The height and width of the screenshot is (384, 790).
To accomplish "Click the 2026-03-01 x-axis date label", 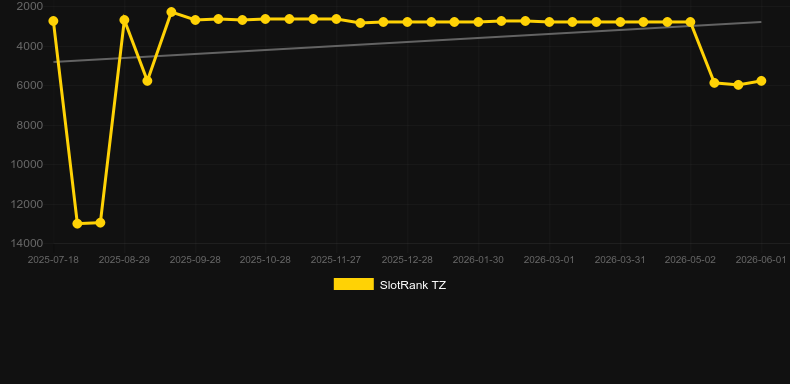I will [549, 260].
